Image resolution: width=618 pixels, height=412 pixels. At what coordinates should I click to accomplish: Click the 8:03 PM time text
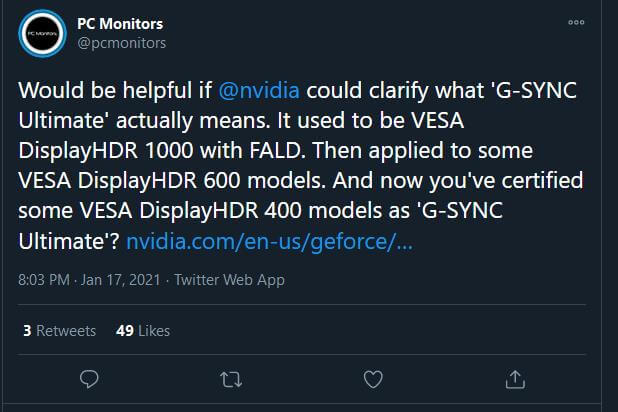45,281
